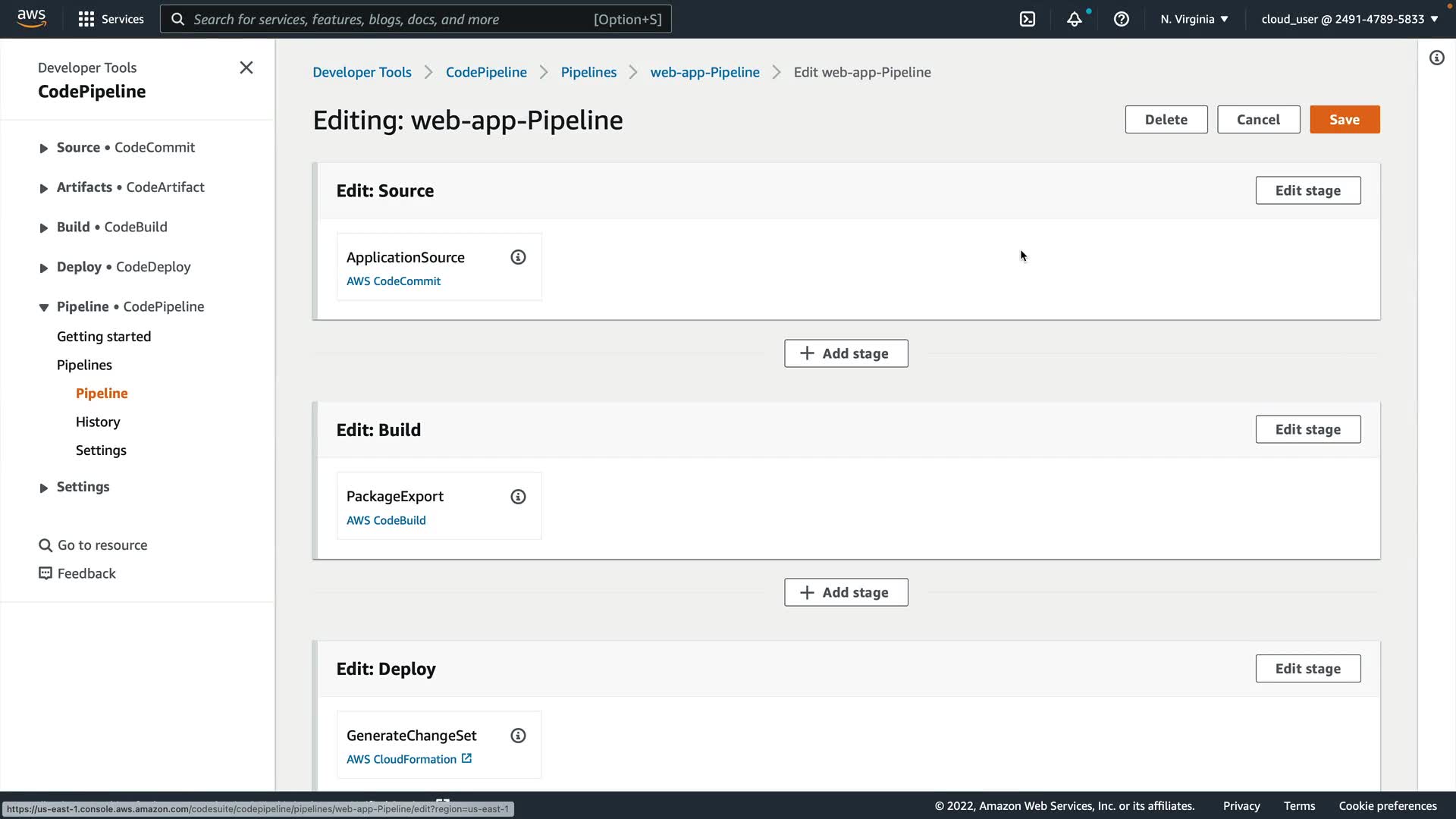This screenshot has width=1456, height=819.
Task: Open AWS CloudShell icon in top bar
Action: point(1028,19)
